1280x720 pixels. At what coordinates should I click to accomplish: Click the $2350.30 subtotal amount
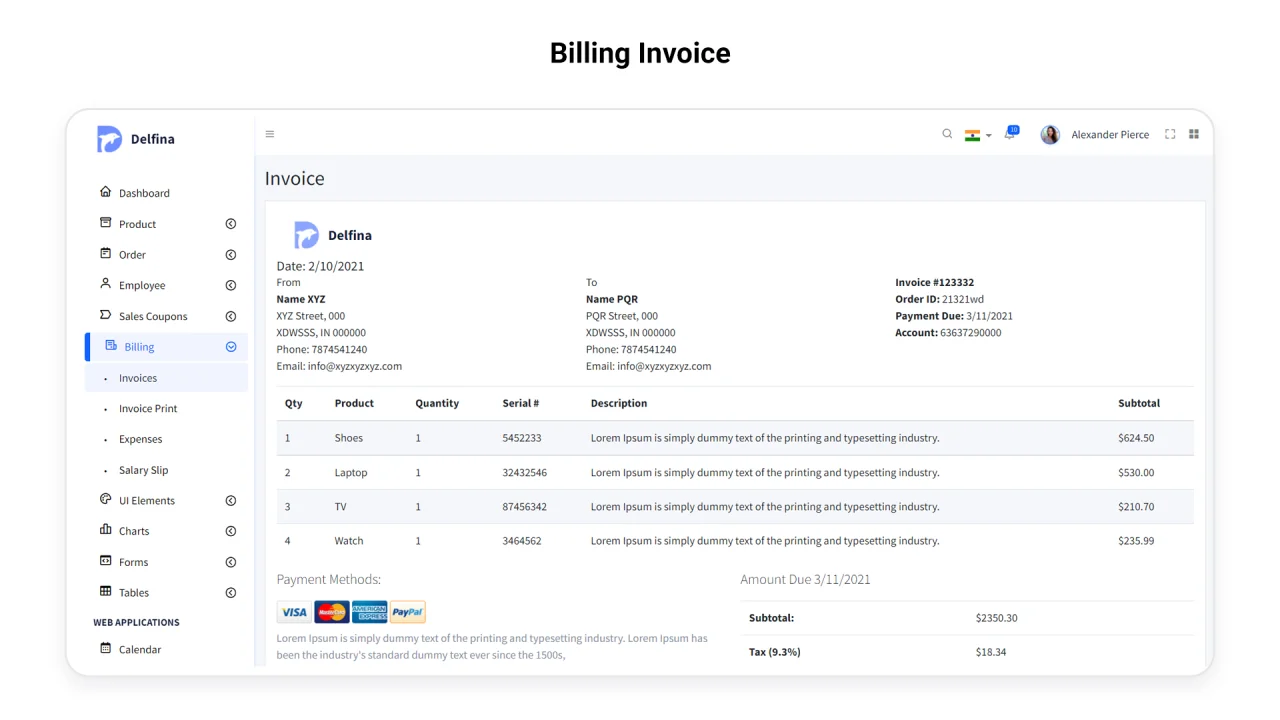pyautogui.click(x=997, y=618)
